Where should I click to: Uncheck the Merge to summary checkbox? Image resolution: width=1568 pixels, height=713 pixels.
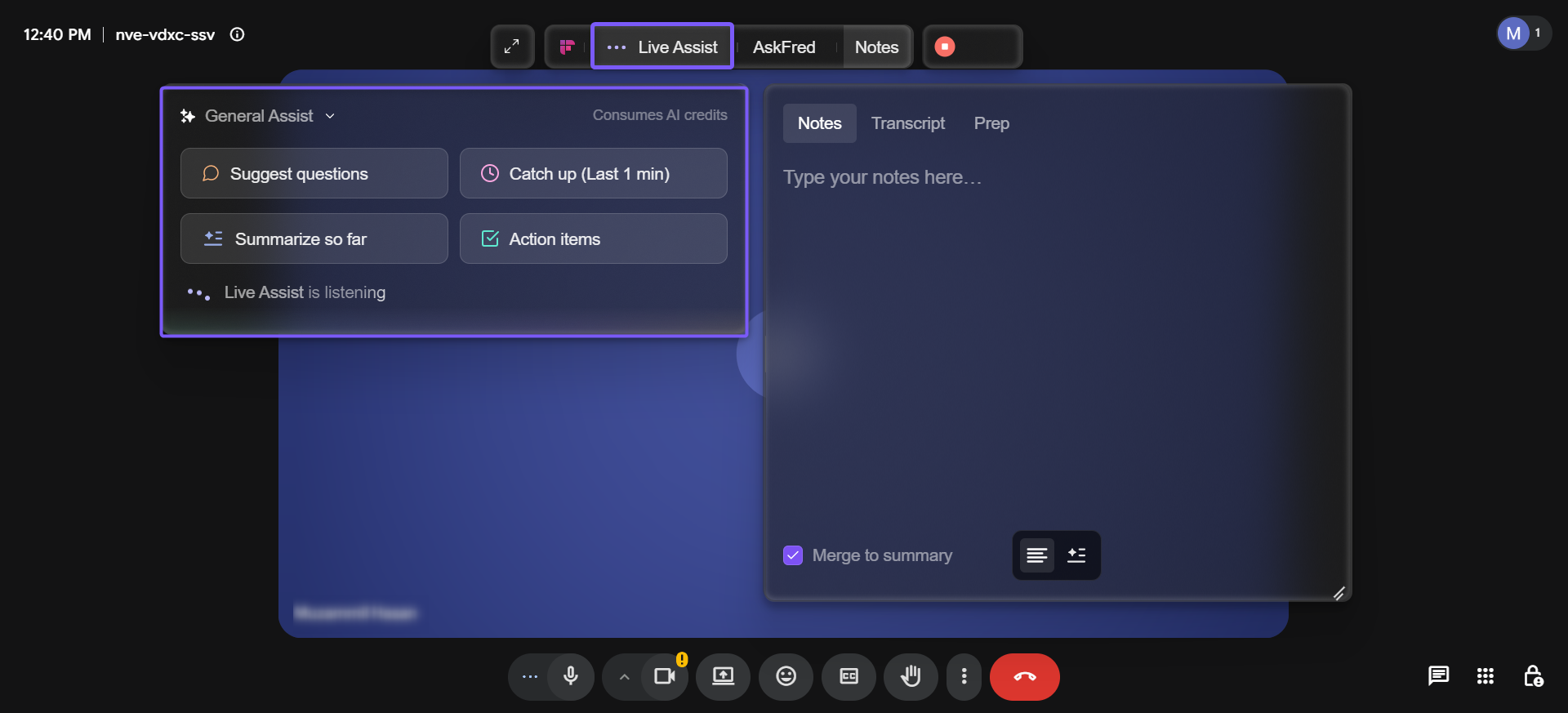[x=793, y=555]
